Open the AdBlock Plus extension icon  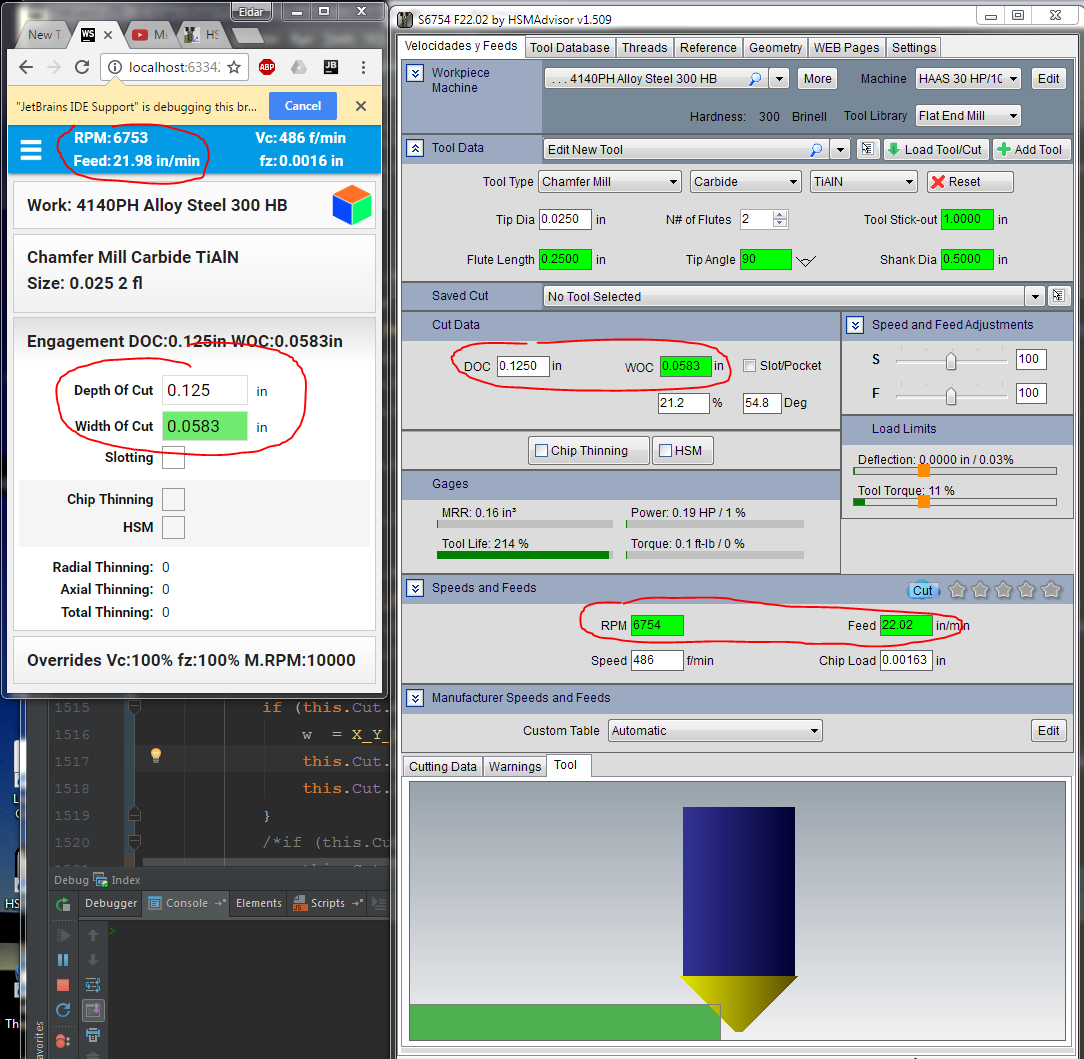267,67
